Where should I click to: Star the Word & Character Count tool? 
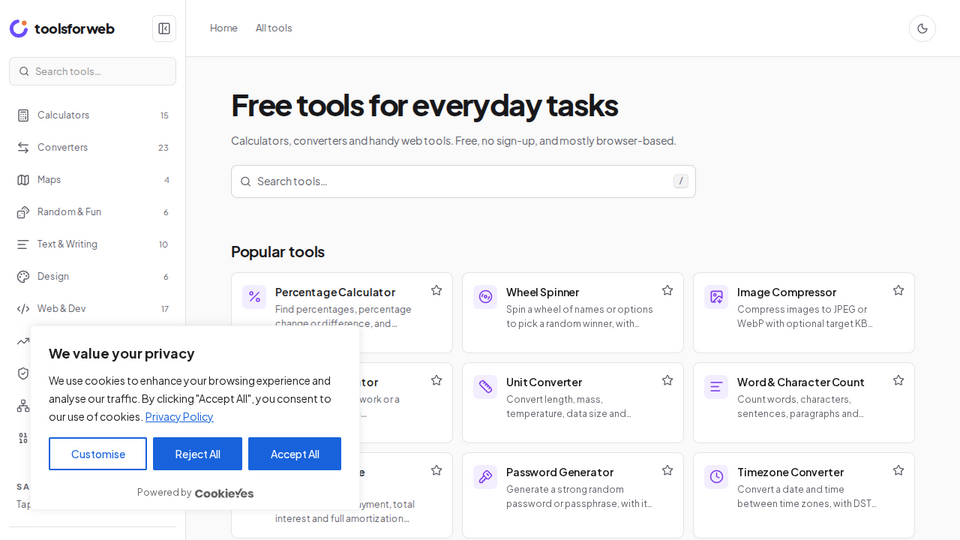click(x=898, y=380)
